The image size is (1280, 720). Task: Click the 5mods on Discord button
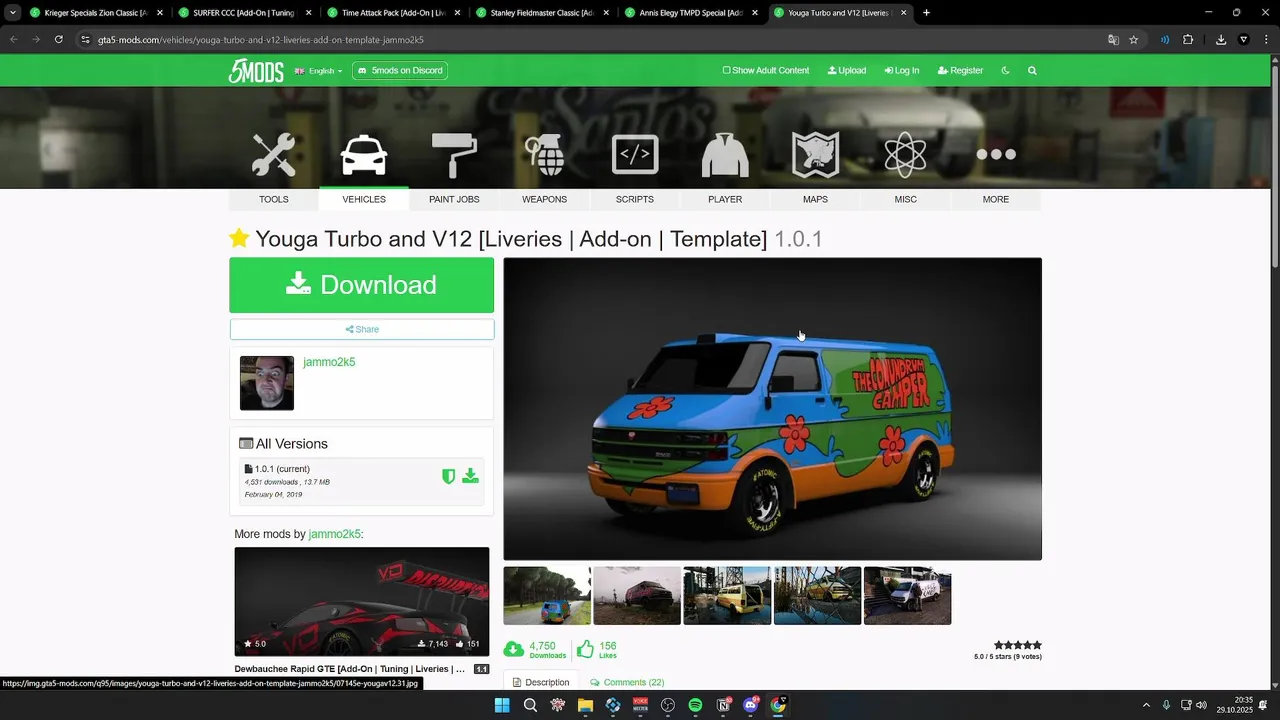coord(400,71)
